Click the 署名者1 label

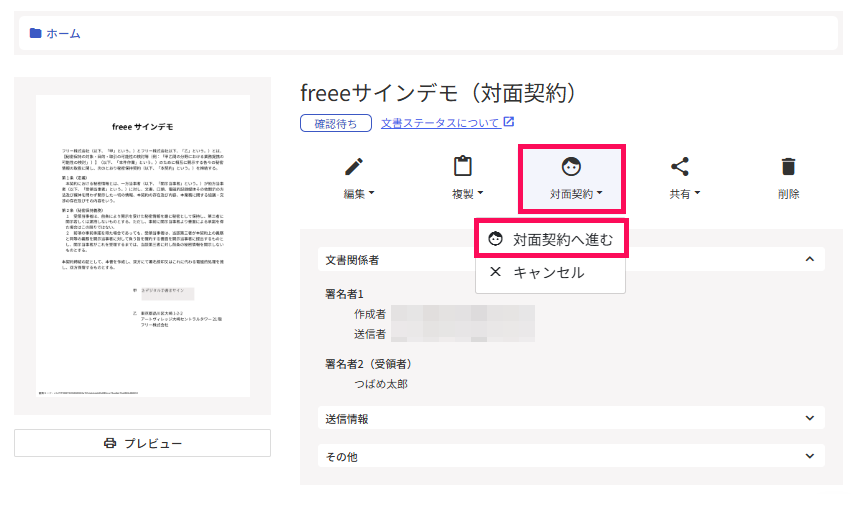tap(345, 294)
